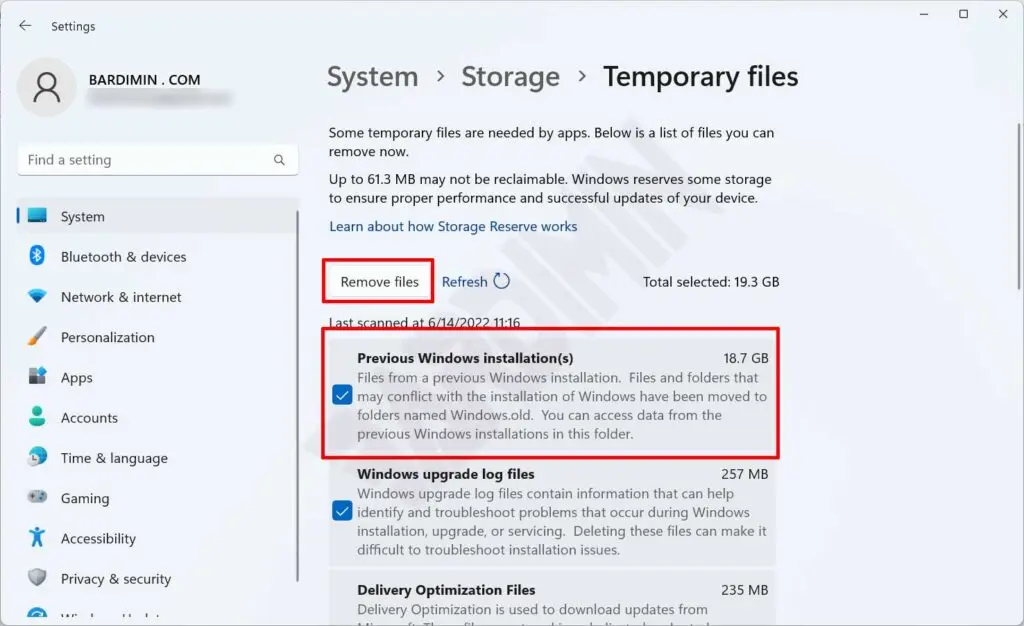Screen dimensions: 1024x626
Task: Click the 235 MB size value
Action: tap(744, 589)
